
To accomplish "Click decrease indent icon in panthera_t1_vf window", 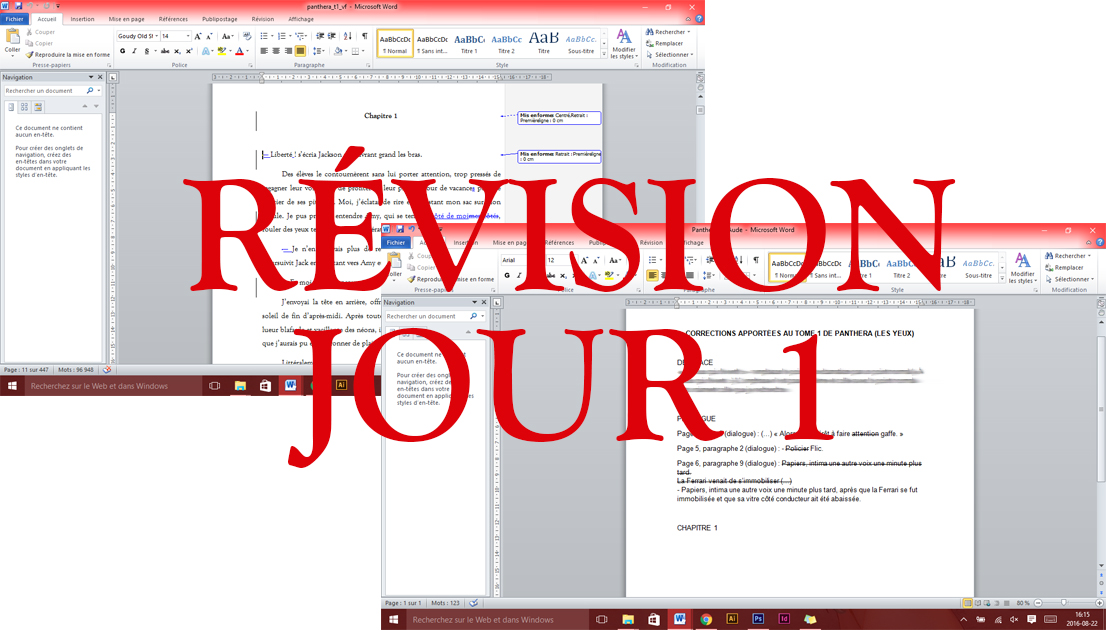I will point(320,36).
